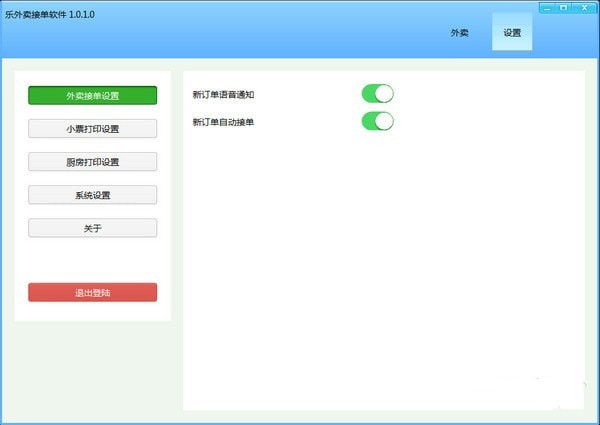600x425 pixels.
Task: Toggle 新订单语音通知 switch off
Action: coord(378,94)
